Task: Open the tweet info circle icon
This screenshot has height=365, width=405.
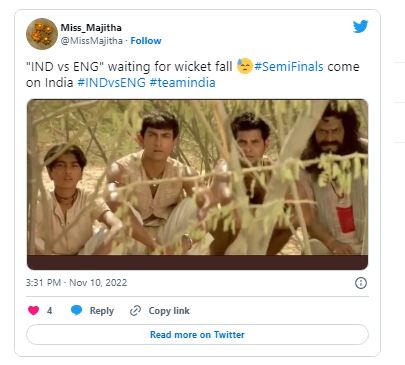Action: click(361, 283)
